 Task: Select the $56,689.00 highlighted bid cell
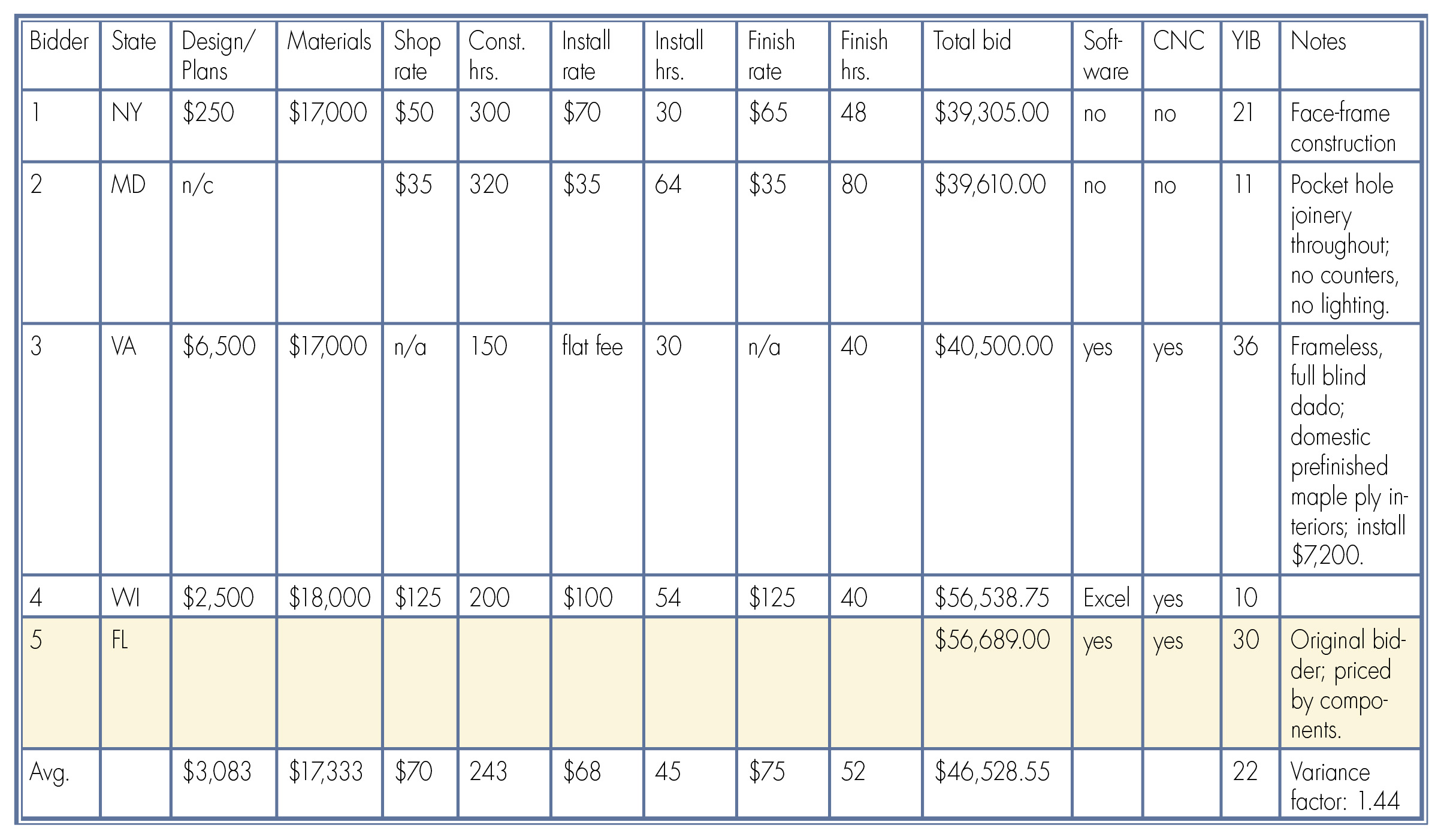point(996,683)
